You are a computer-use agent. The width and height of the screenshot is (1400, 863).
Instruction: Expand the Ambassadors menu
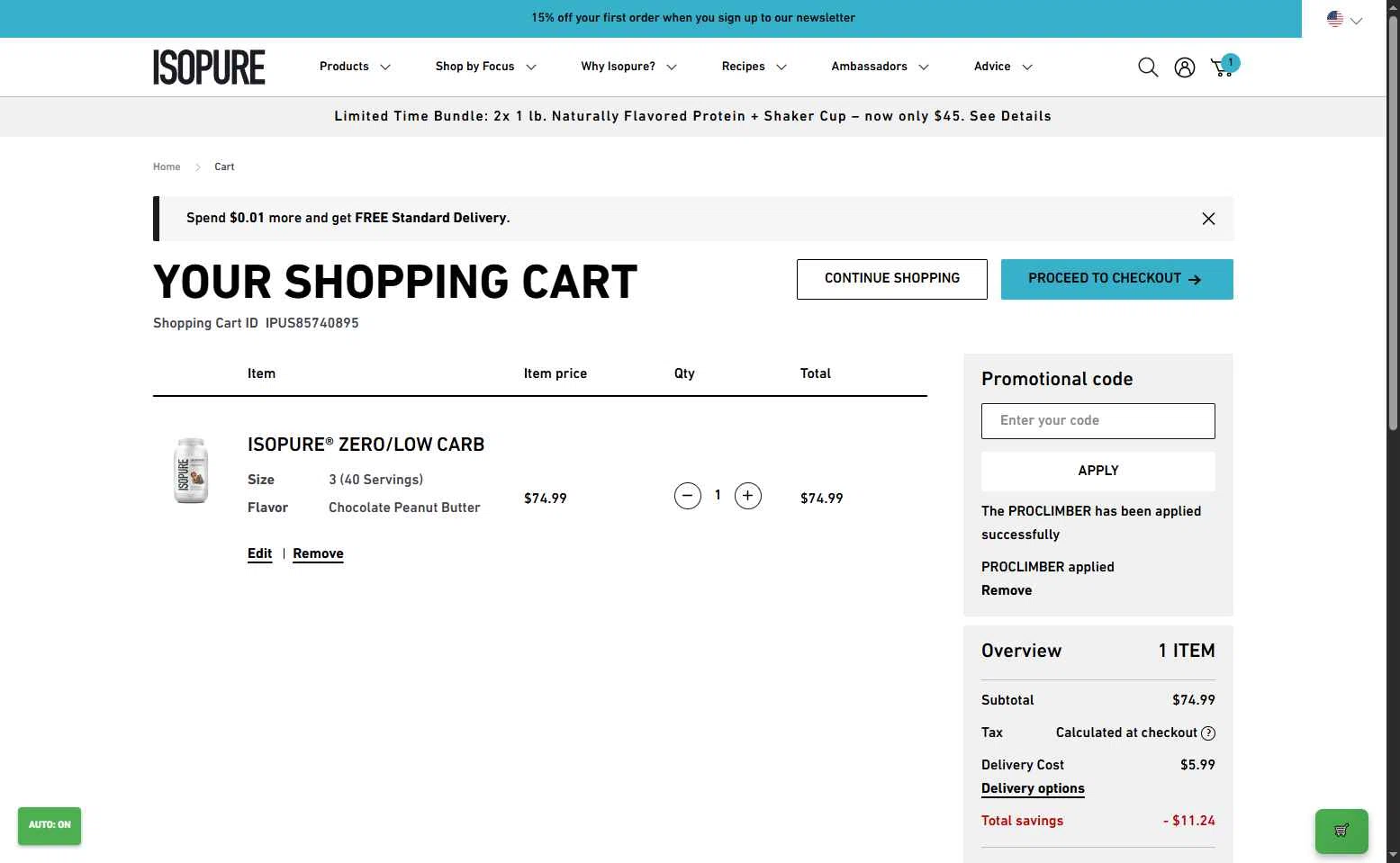click(880, 67)
